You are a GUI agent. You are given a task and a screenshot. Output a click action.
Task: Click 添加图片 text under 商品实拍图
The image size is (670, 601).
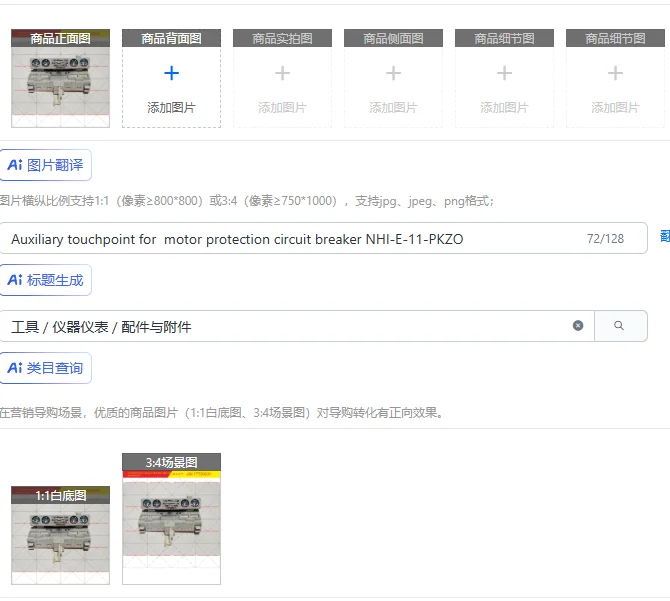click(282, 108)
